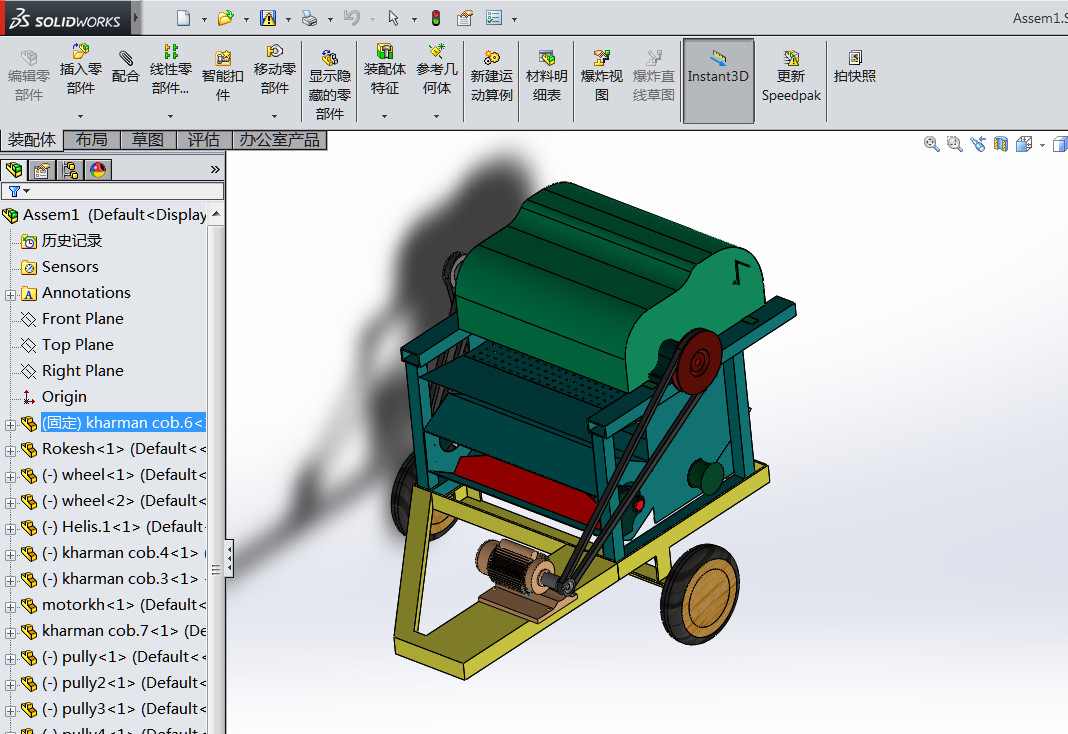
Task: Click the Insert Components (插入零部件) icon
Action: (81, 70)
